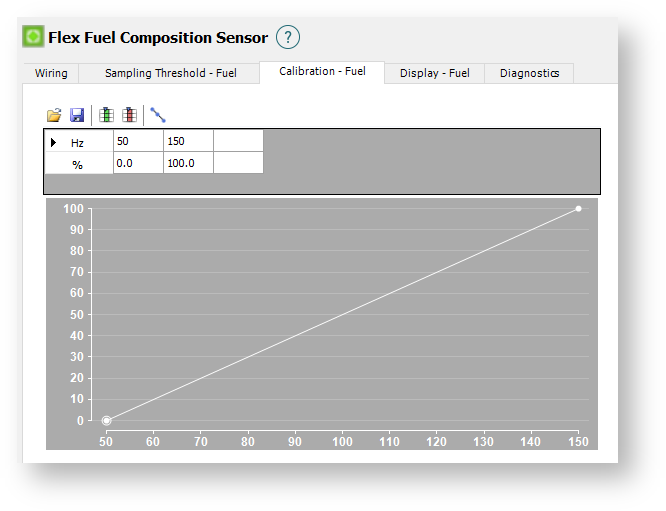The image size is (666, 511).
Task: Click the 0.0 percent cell
Action: (x=138, y=163)
